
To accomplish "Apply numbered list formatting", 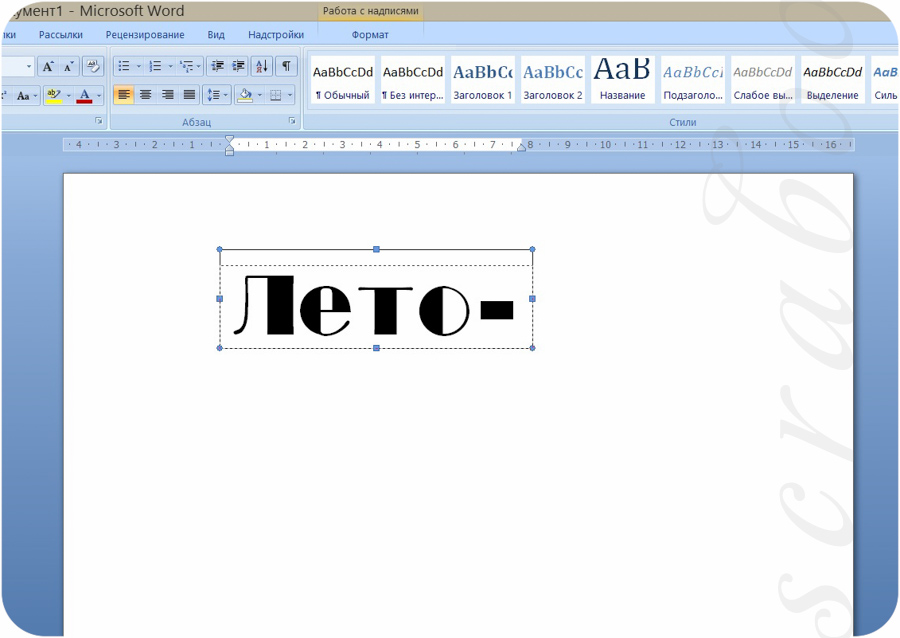I will [x=155, y=67].
